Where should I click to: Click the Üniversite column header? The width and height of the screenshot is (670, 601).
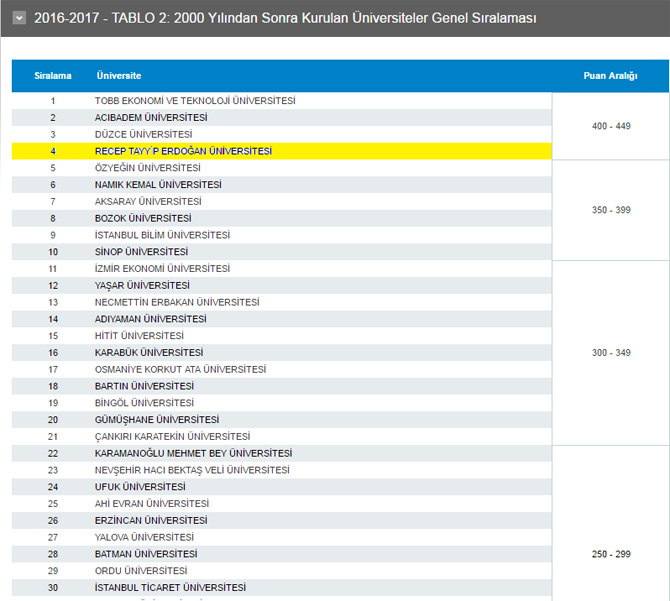coord(119,76)
